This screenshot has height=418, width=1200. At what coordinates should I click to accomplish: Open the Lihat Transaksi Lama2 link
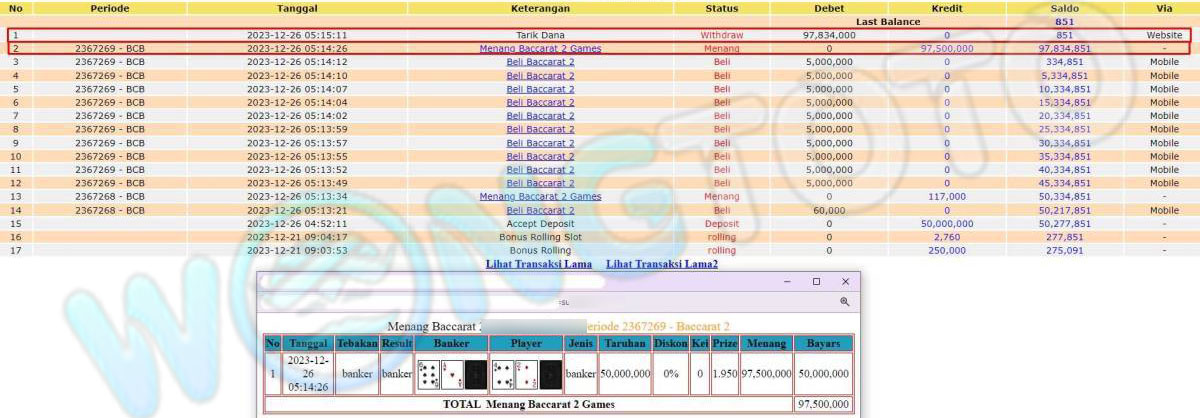(x=662, y=264)
